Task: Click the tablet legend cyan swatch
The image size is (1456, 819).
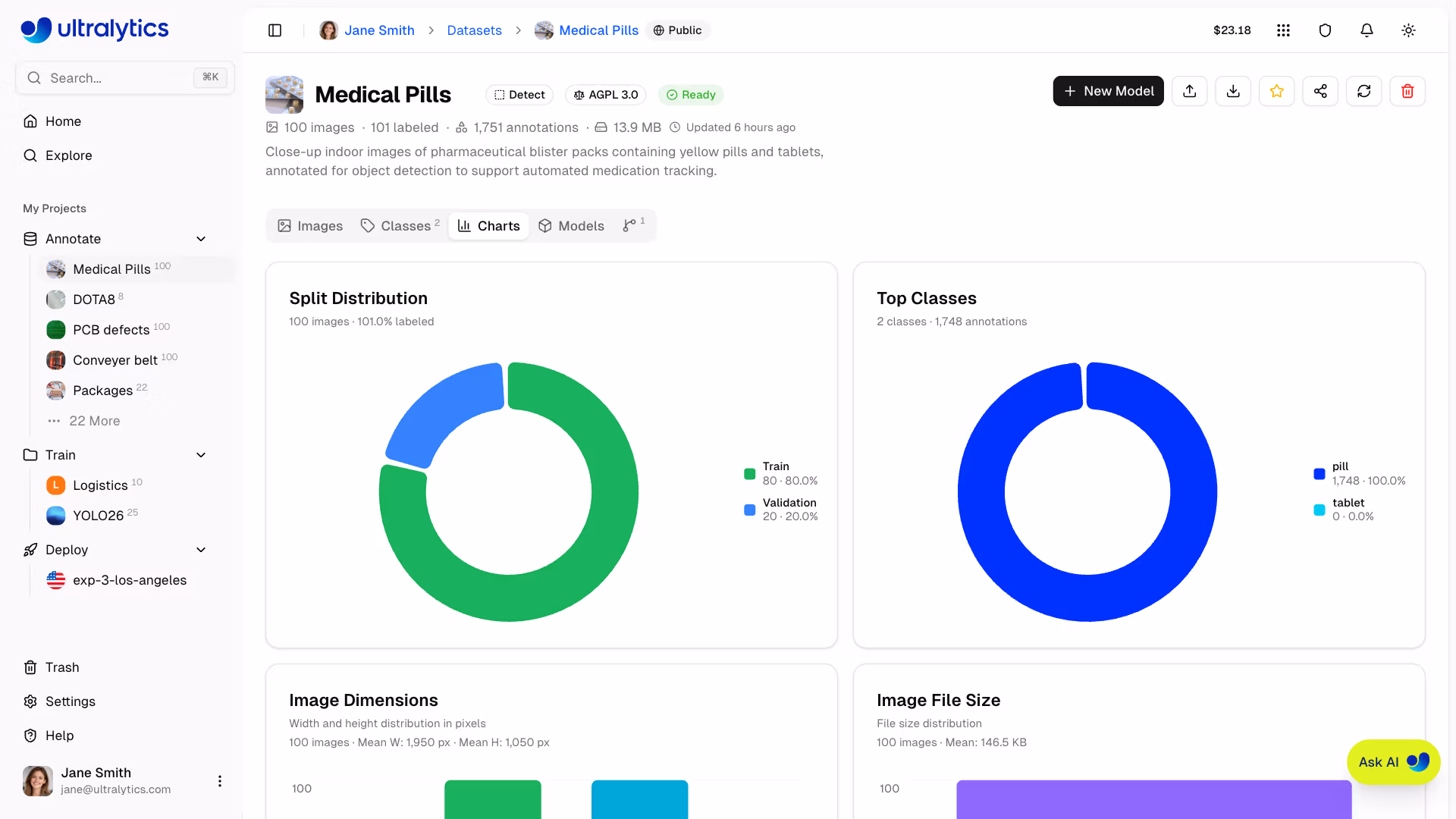Action: 1319,510
